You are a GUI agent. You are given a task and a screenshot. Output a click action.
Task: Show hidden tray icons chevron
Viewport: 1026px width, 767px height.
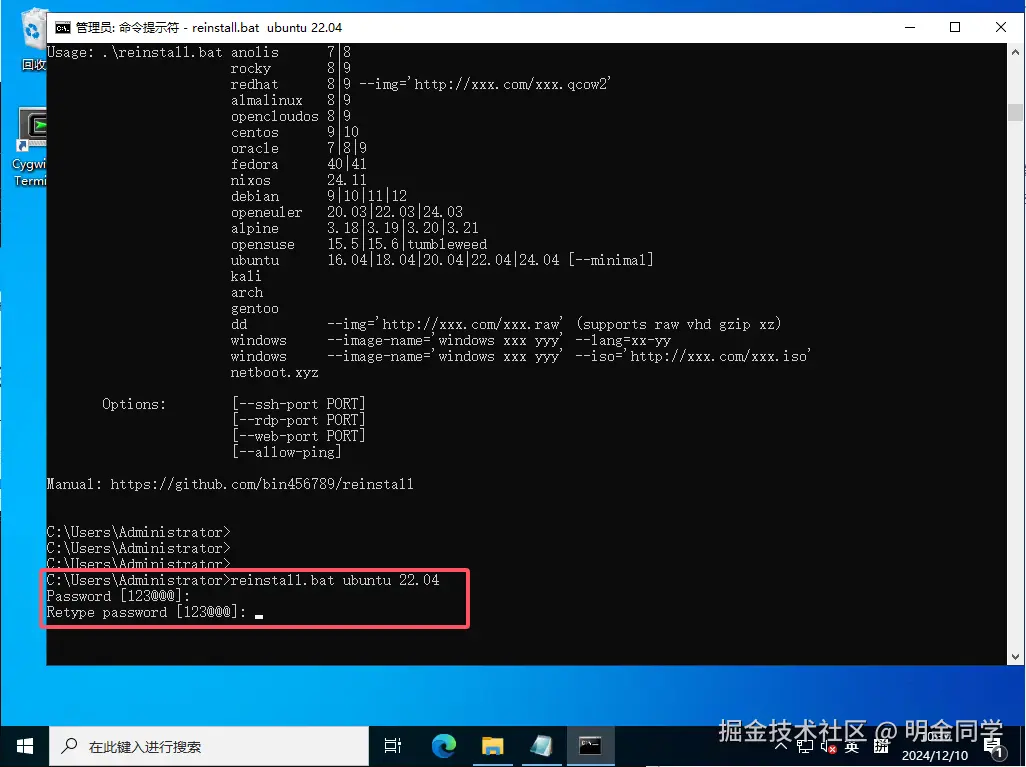781,747
